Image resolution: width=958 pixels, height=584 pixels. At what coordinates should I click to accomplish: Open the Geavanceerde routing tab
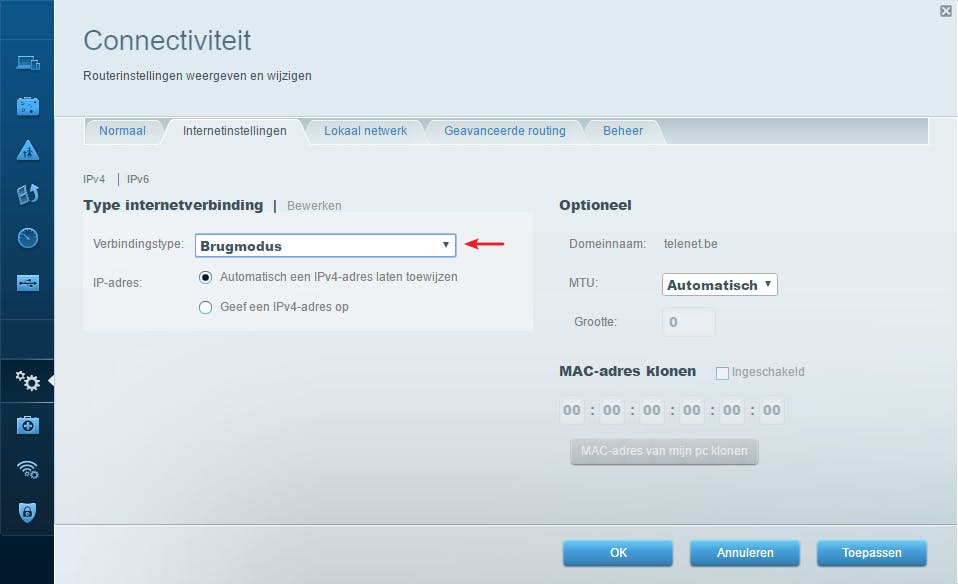pyautogui.click(x=504, y=130)
